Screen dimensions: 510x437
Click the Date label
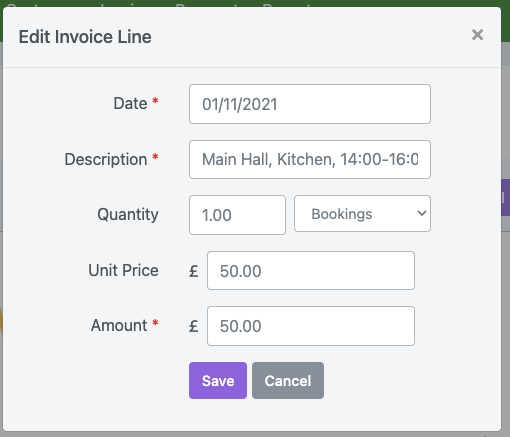[x=130, y=103]
